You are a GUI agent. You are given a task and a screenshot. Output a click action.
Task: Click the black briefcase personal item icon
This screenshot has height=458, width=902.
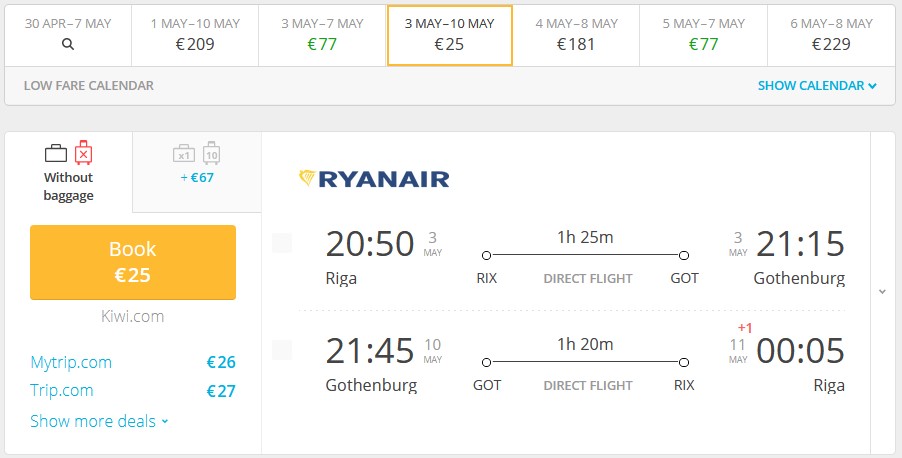point(56,153)
